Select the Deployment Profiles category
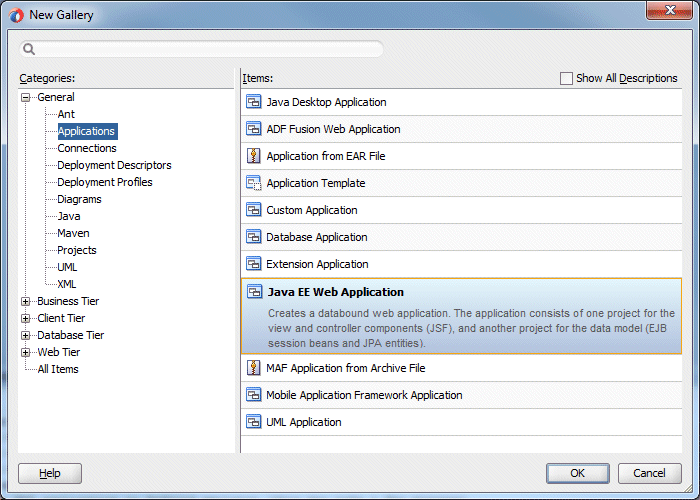Screen dimensions: 700x500 [105, 182]
